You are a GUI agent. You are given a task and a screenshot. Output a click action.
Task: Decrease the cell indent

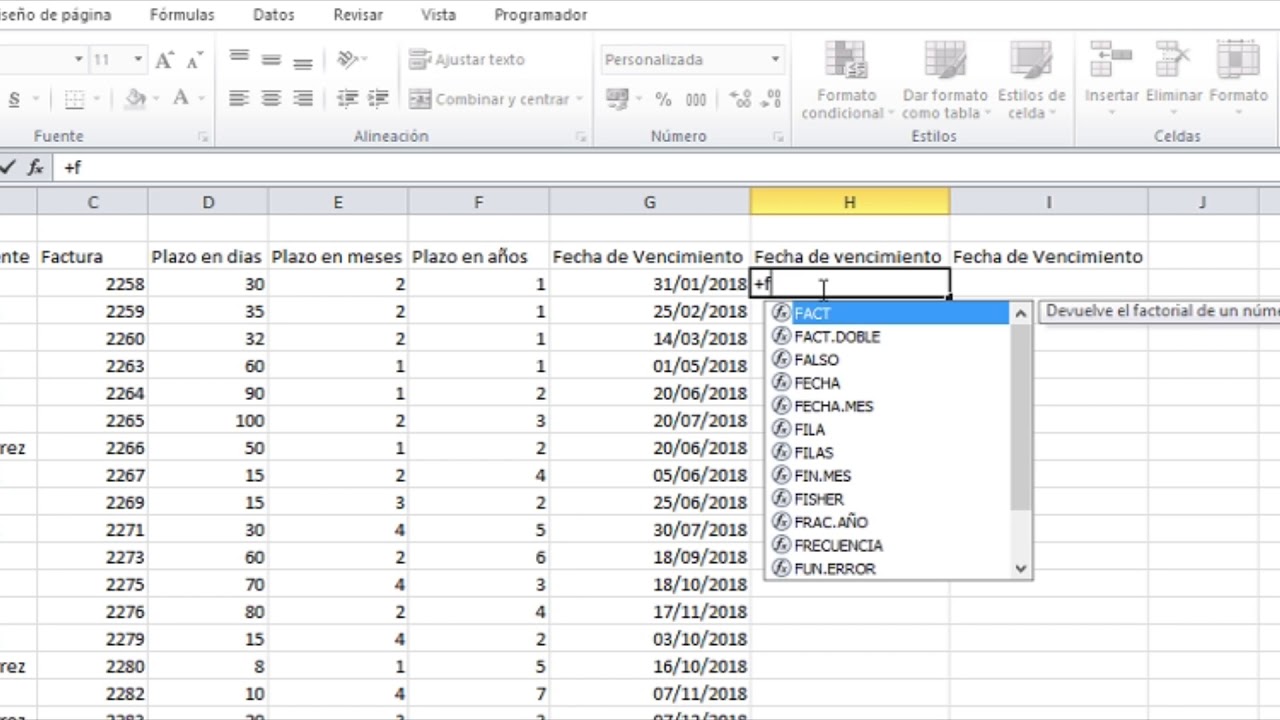pyautogui.click(x=347, y=98)
